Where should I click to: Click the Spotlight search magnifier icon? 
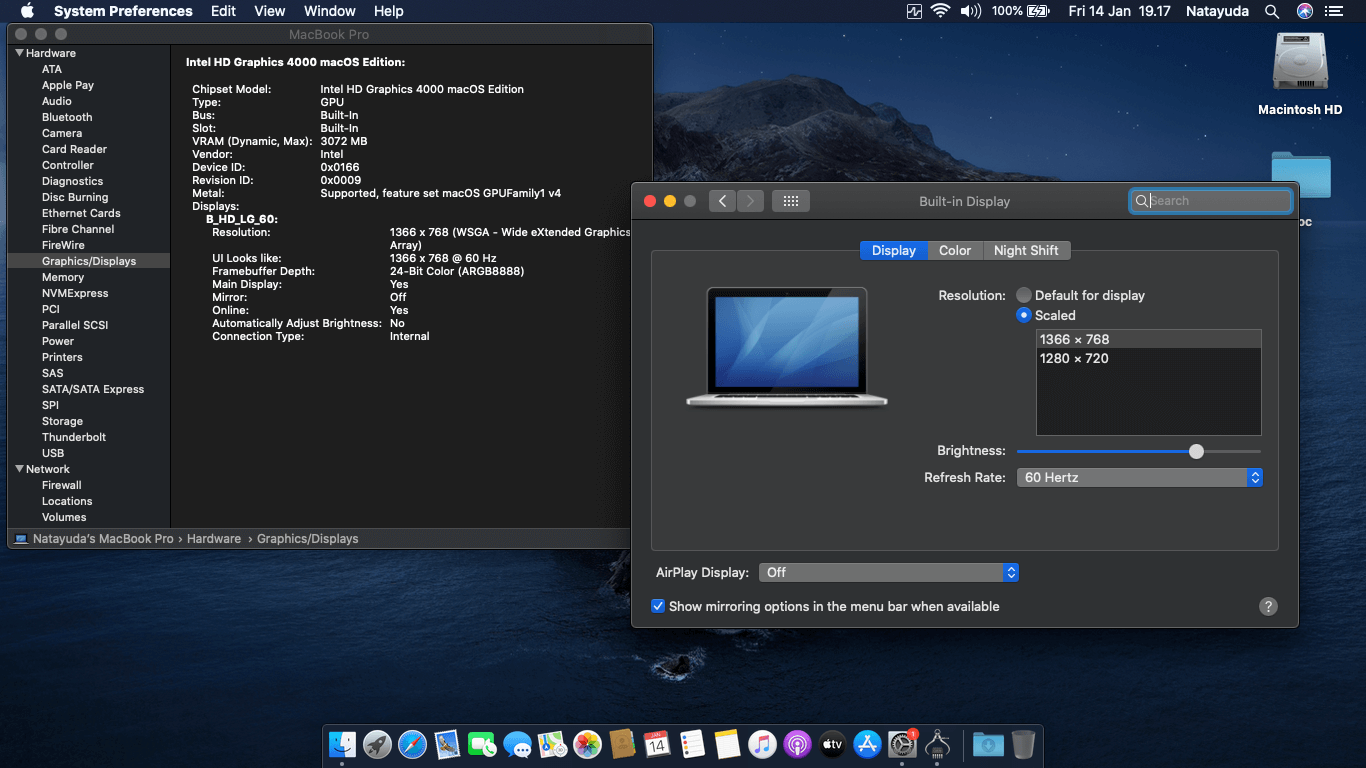pyautogui.click(x=1271, y=11)
